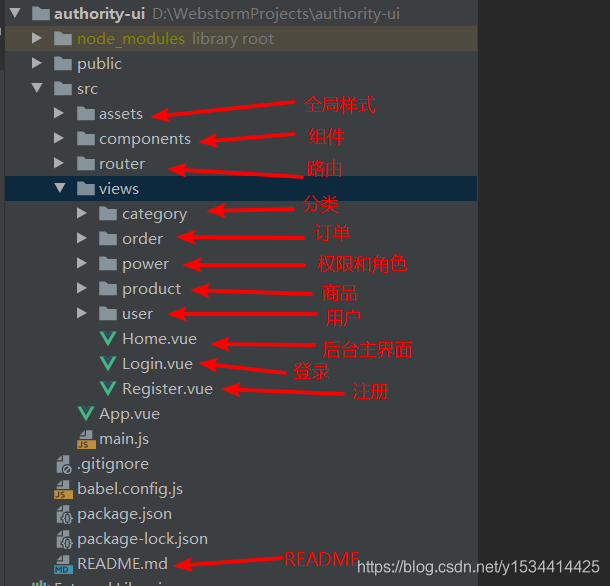Open the Register.vue file
610x586 pixels.
click(167, 389)
